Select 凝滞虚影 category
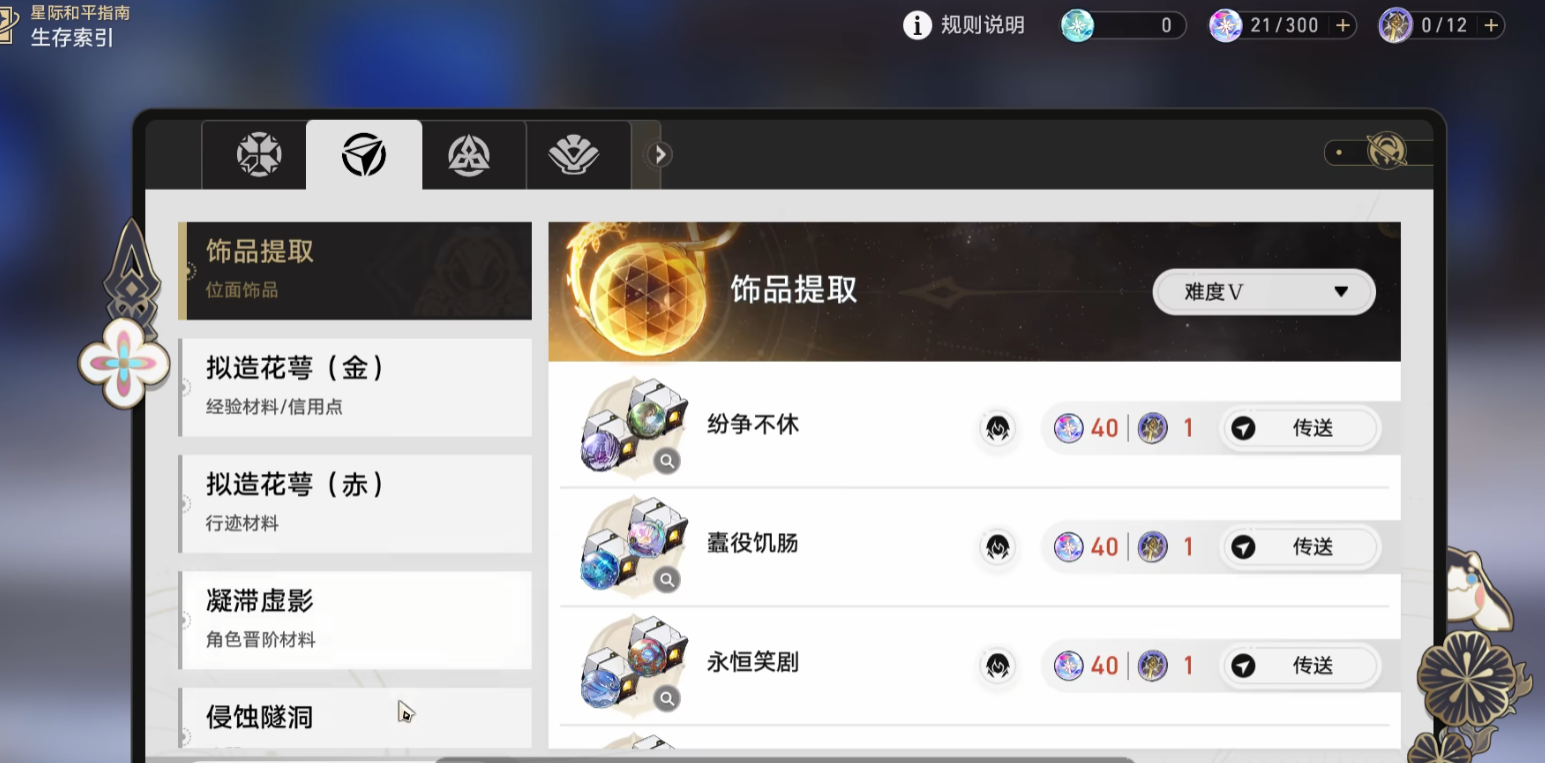The width and height of the screenshot is (1545, 763). [x=355, y=620]
